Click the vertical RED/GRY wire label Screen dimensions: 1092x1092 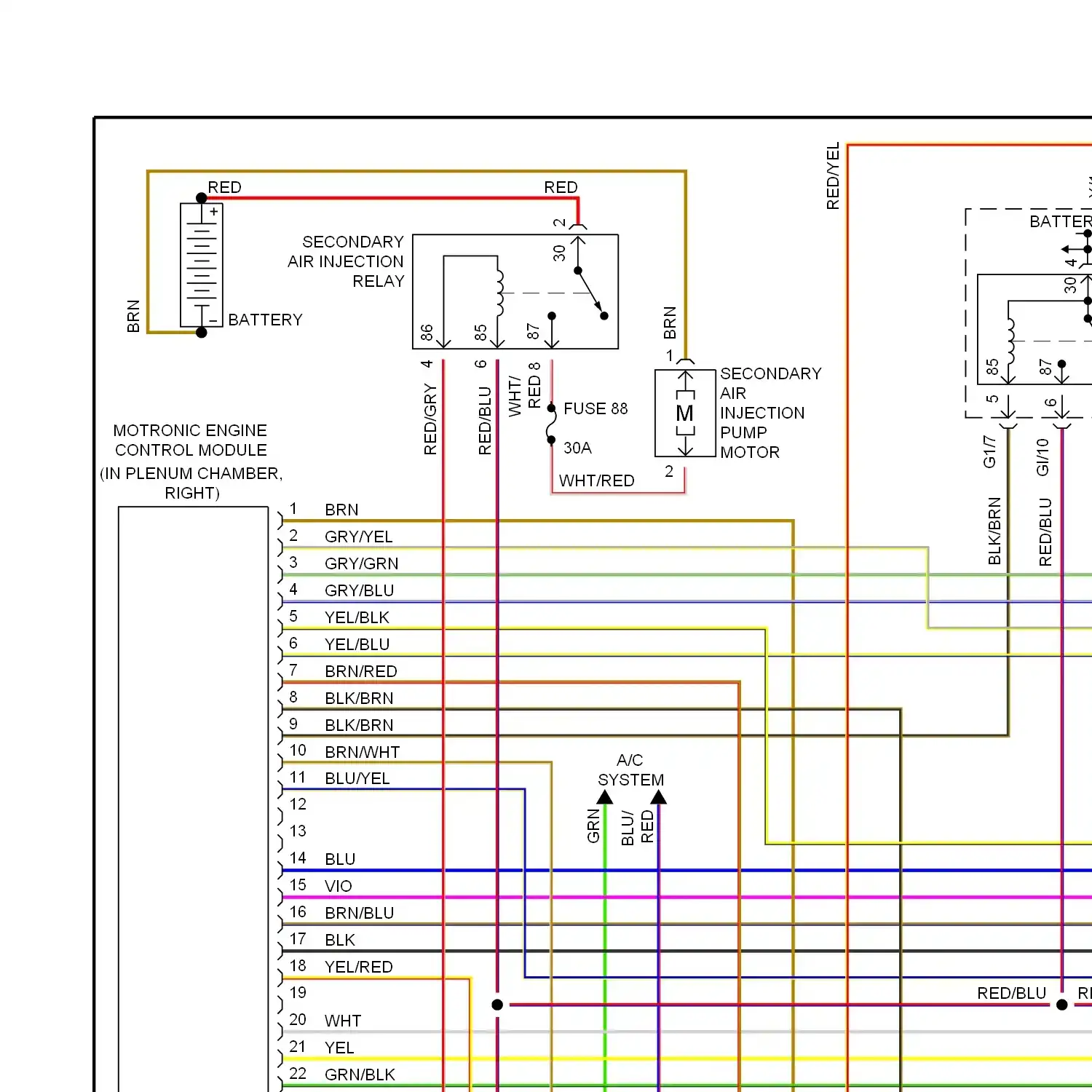tap(430, 420)
